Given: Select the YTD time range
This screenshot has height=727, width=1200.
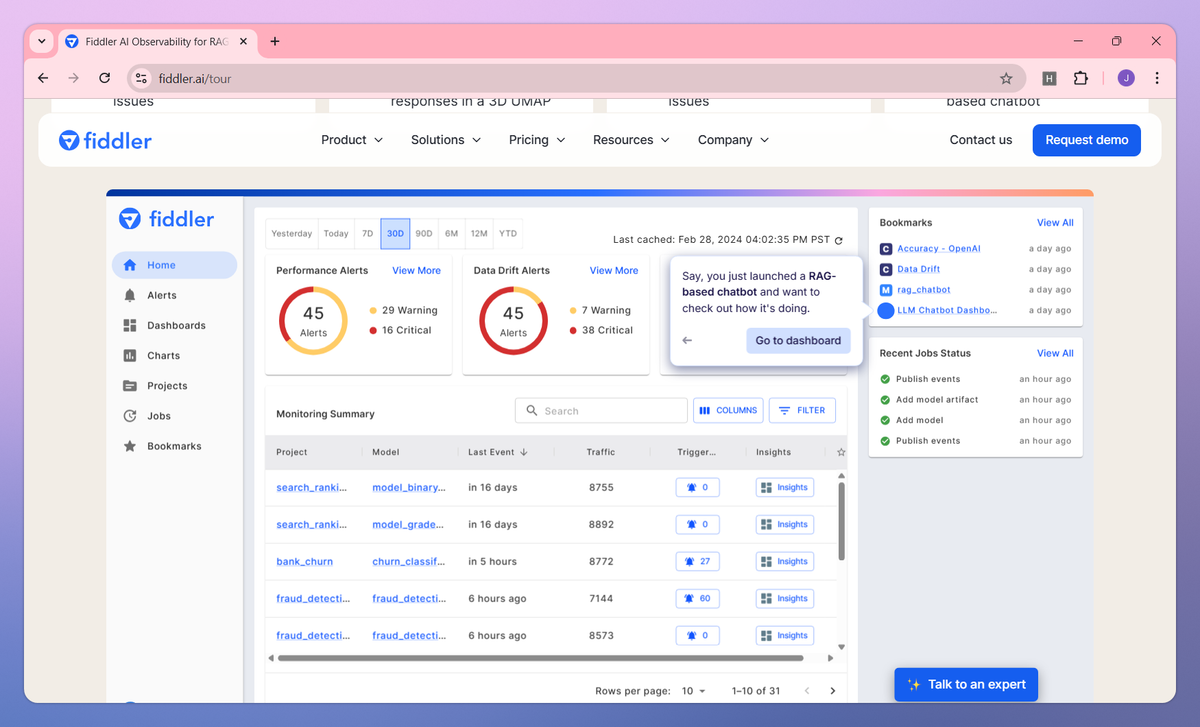Looking at the screenshot, I should [508, 233].
